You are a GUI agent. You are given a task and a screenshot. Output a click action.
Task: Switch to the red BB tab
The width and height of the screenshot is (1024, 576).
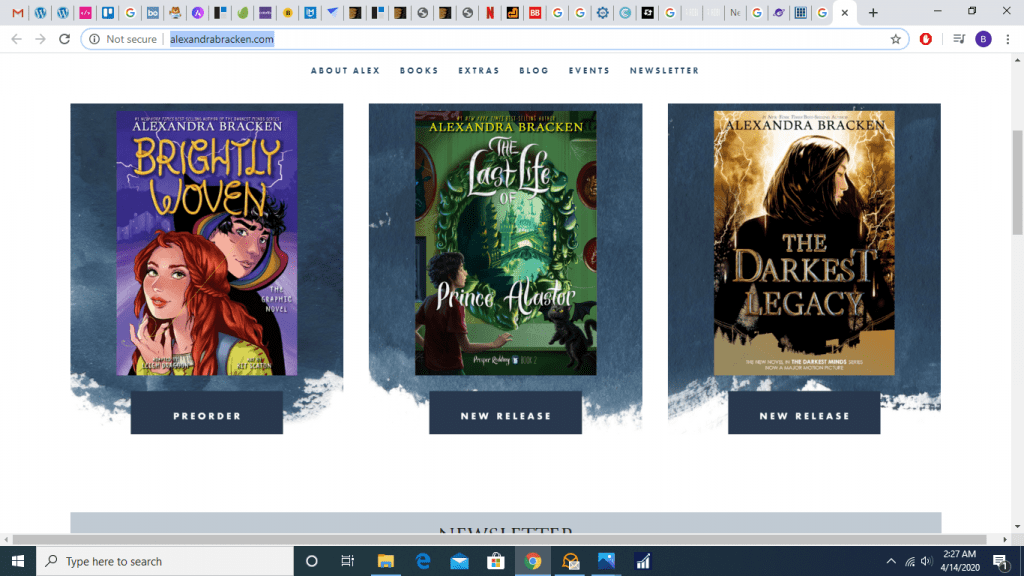pos(535,12)
